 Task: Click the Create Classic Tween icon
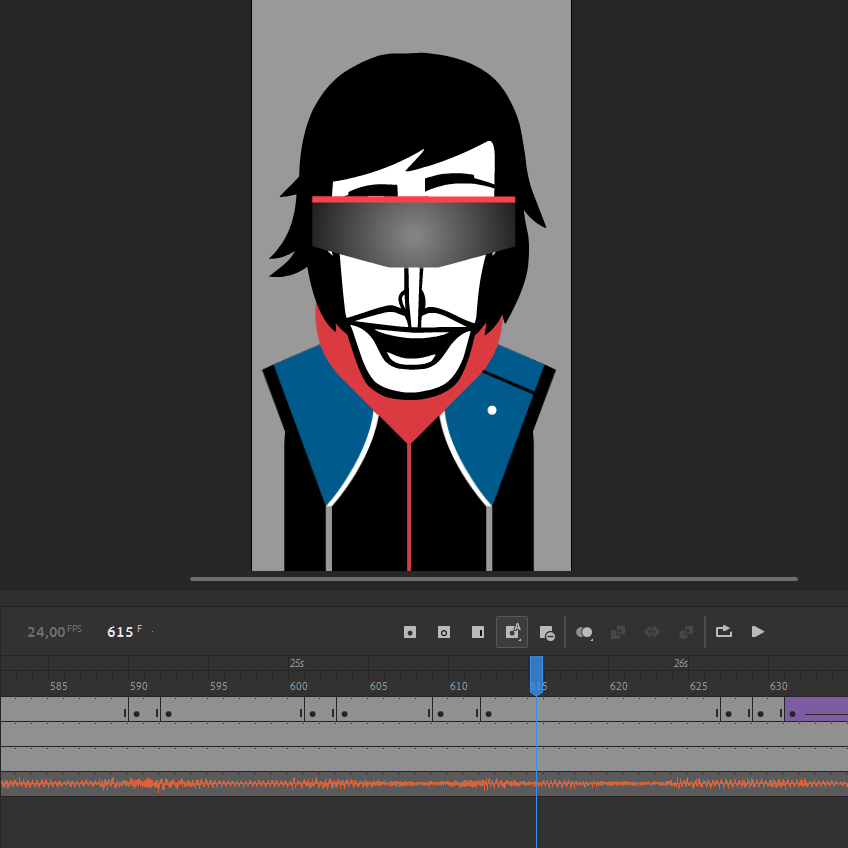pos(618,632)
